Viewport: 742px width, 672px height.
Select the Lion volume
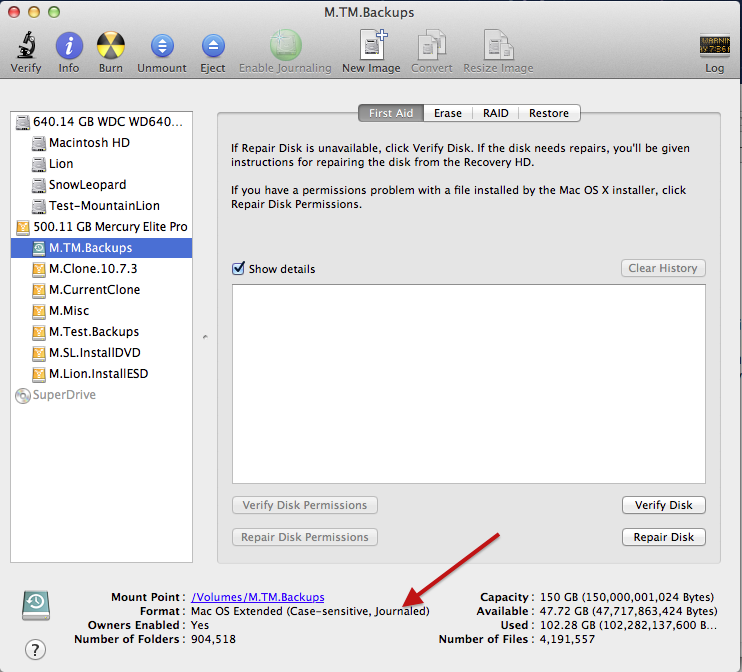101,164
